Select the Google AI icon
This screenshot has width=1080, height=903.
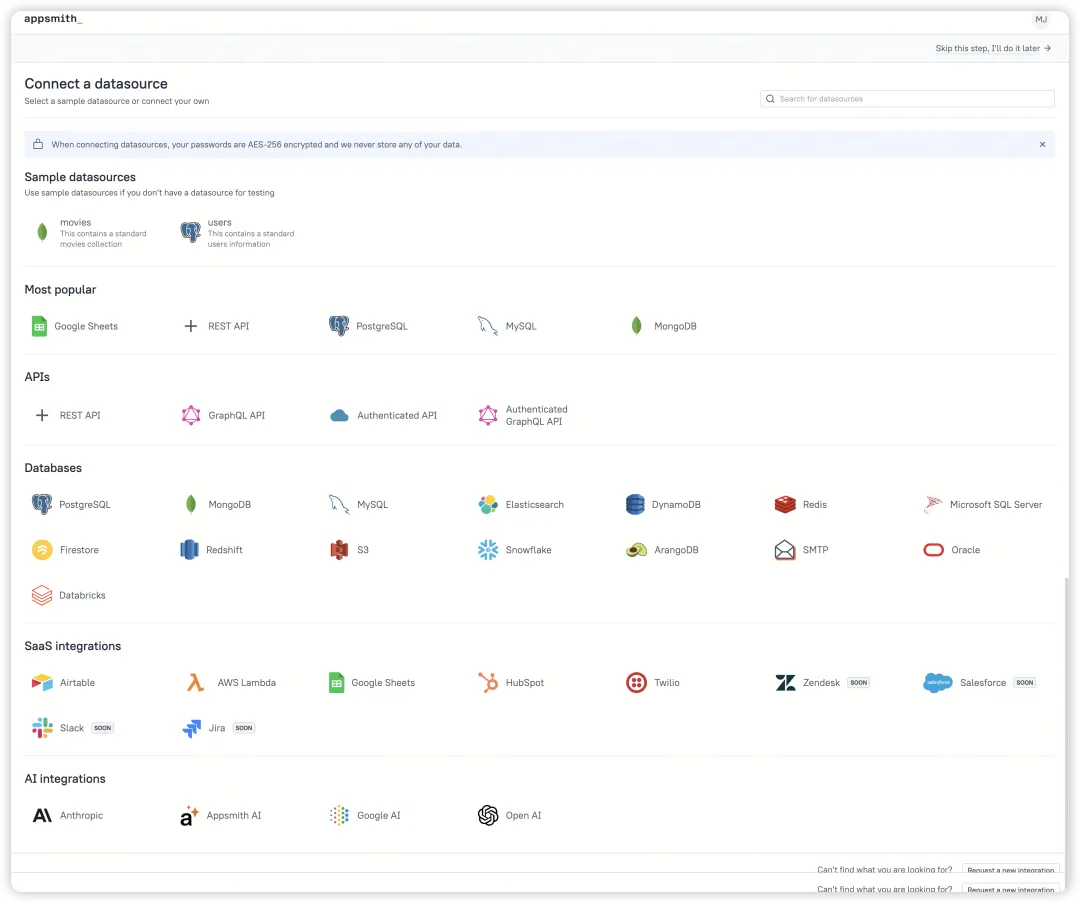[339, 816]
